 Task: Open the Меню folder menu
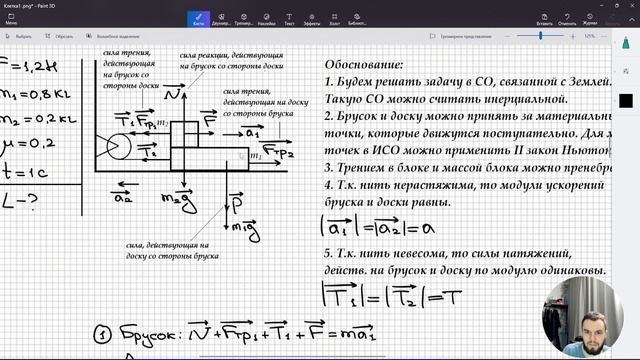point(11,19)
